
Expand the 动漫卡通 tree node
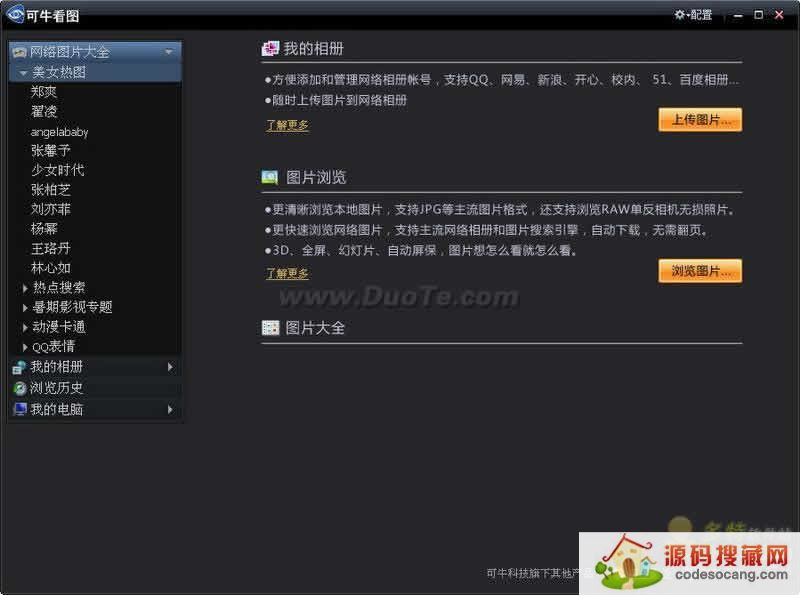(x=24, y=328)
